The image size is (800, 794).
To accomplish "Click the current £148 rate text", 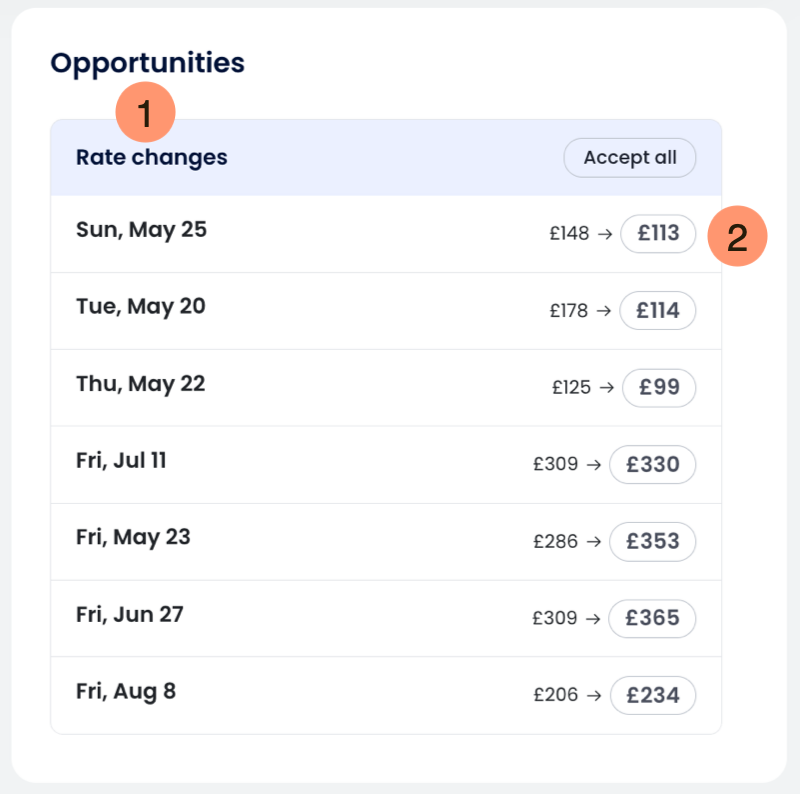I will pos(569,234).
